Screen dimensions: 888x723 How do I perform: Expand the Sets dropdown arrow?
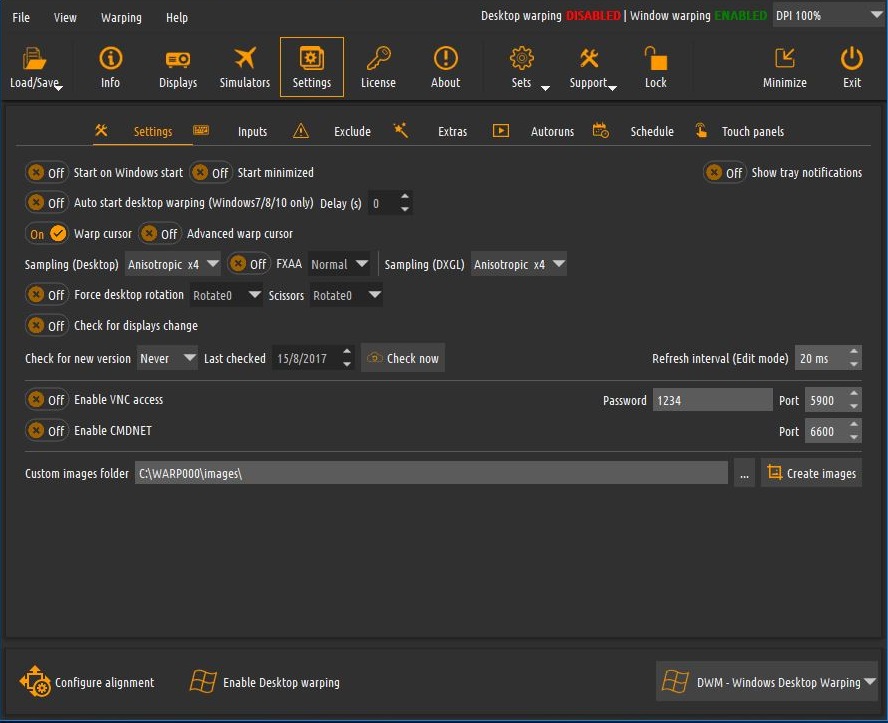coord(545,88)
